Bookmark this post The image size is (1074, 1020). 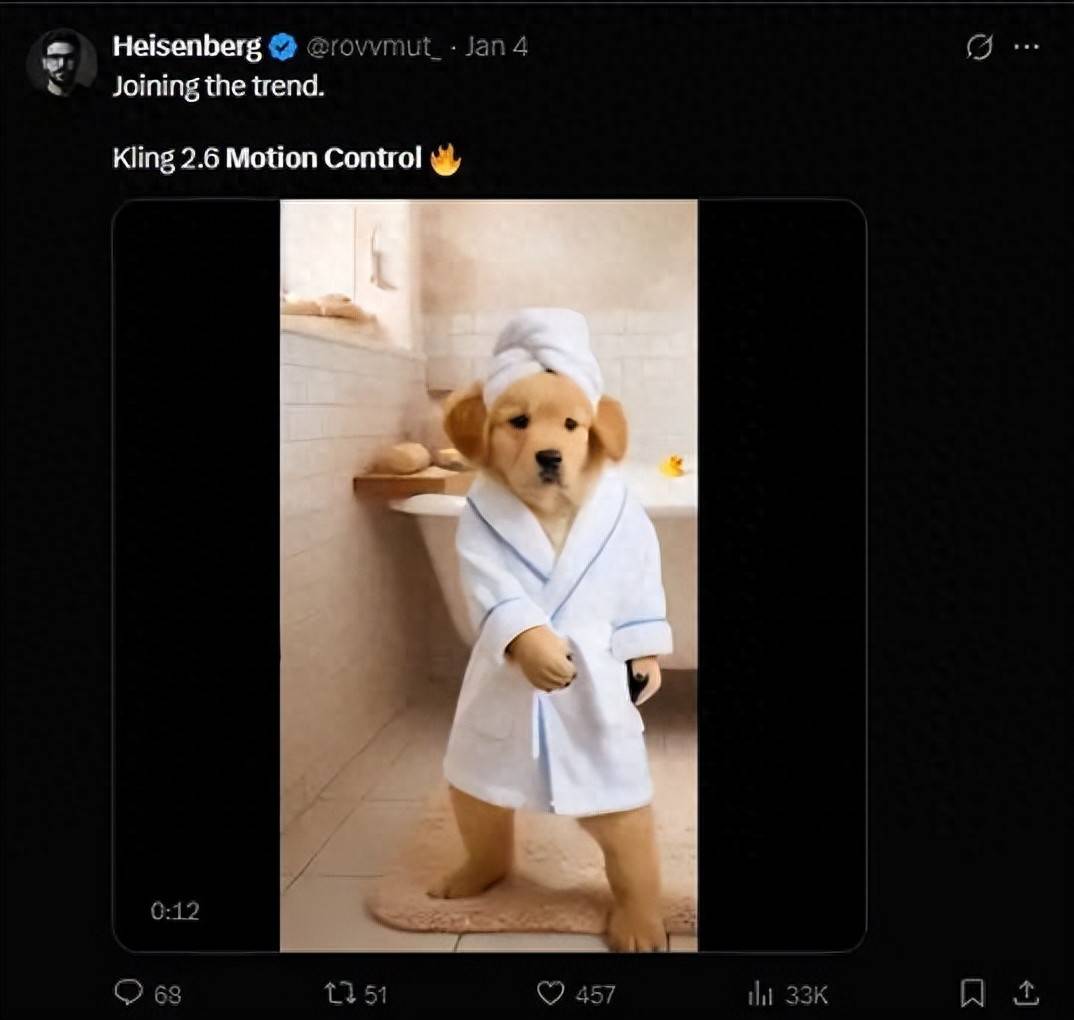(x=971, y=992)
